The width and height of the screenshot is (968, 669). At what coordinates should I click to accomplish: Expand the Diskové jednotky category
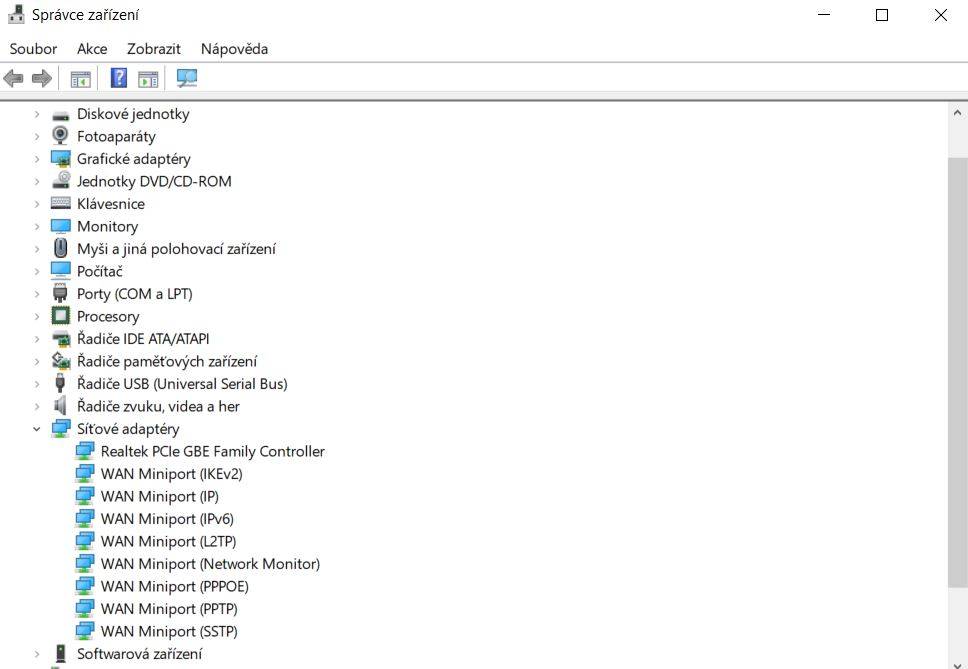pos(36,114)
